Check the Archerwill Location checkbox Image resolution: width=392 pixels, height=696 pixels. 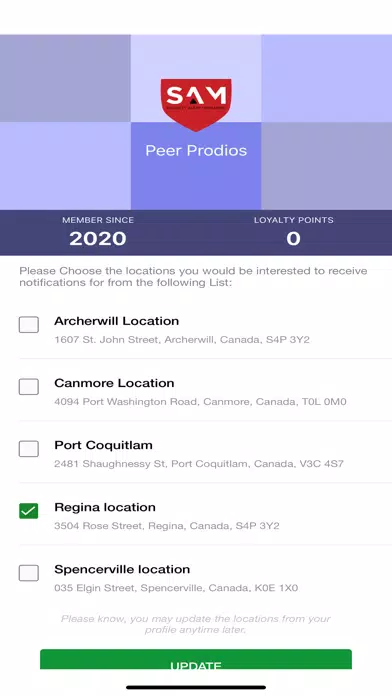point(28,324)
